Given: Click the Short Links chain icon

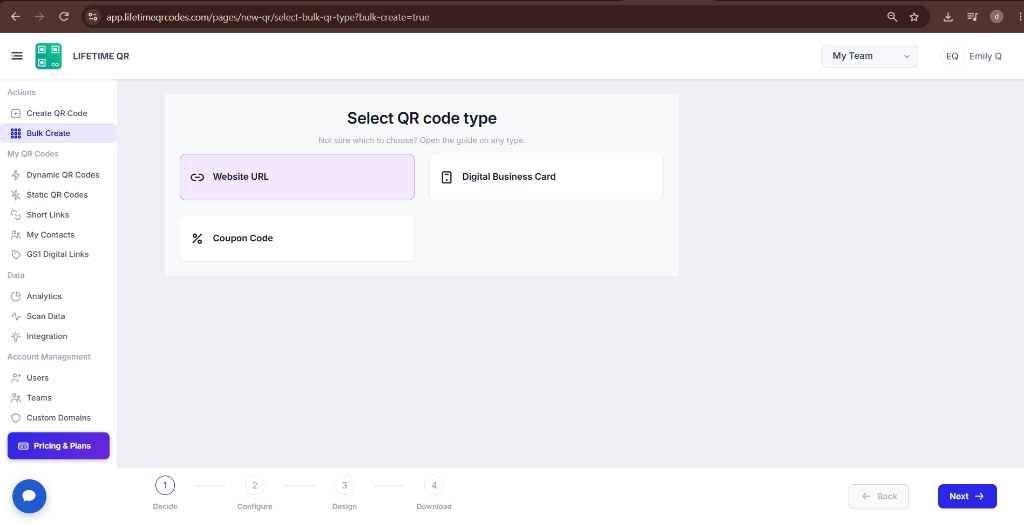Looking at the screenshot, I should click(x=16, y=215).
